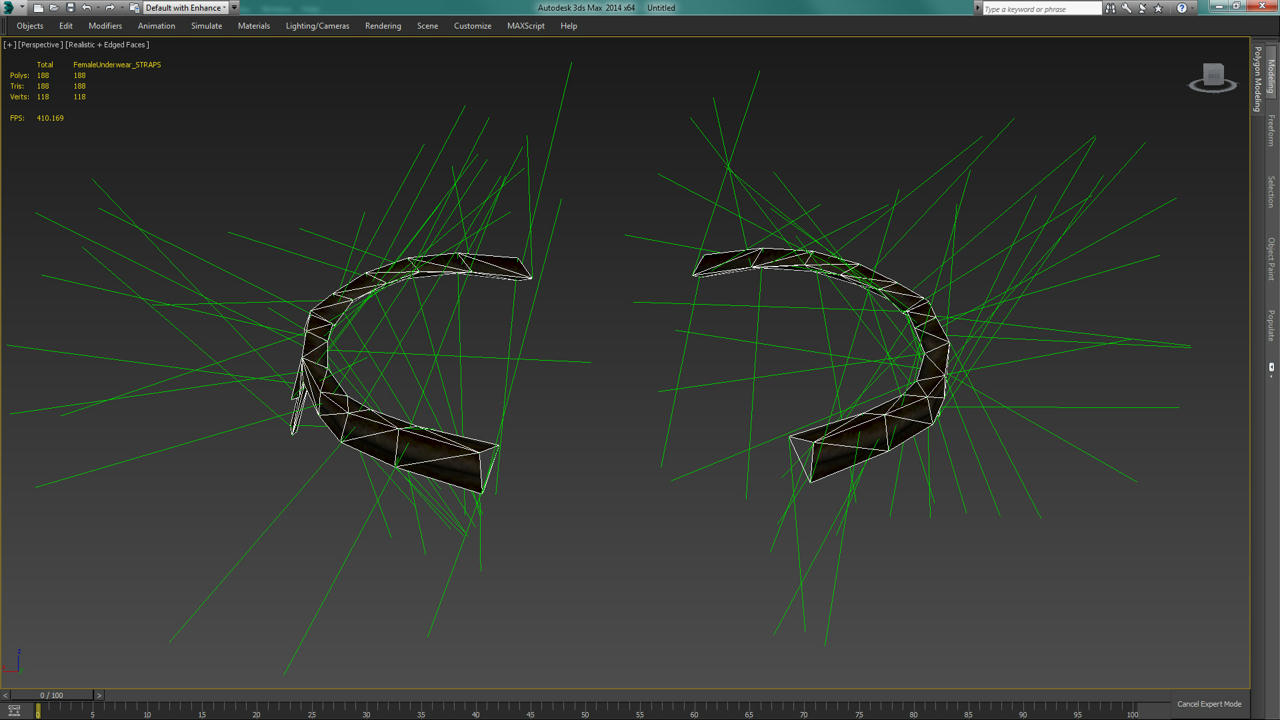Viewport: 1280px width, 720px height.
Task: Switch to the Populate ribbon tab
Action: point(1271,325)
